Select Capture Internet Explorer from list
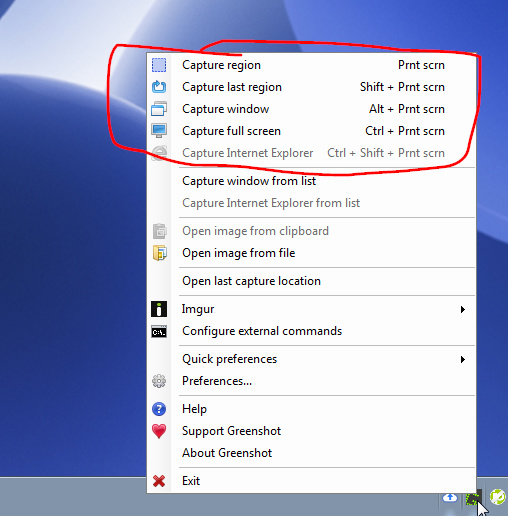This screenshot has width=508, height=516. (x=311, y=203)
